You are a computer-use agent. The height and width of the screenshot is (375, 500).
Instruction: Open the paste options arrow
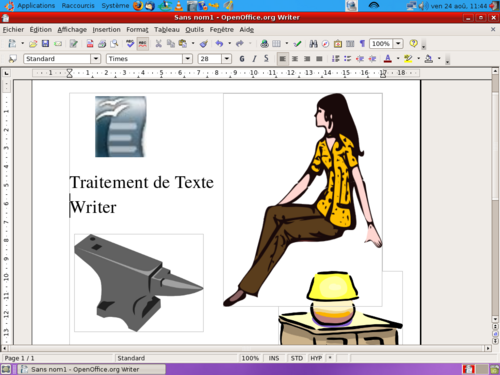193,44
